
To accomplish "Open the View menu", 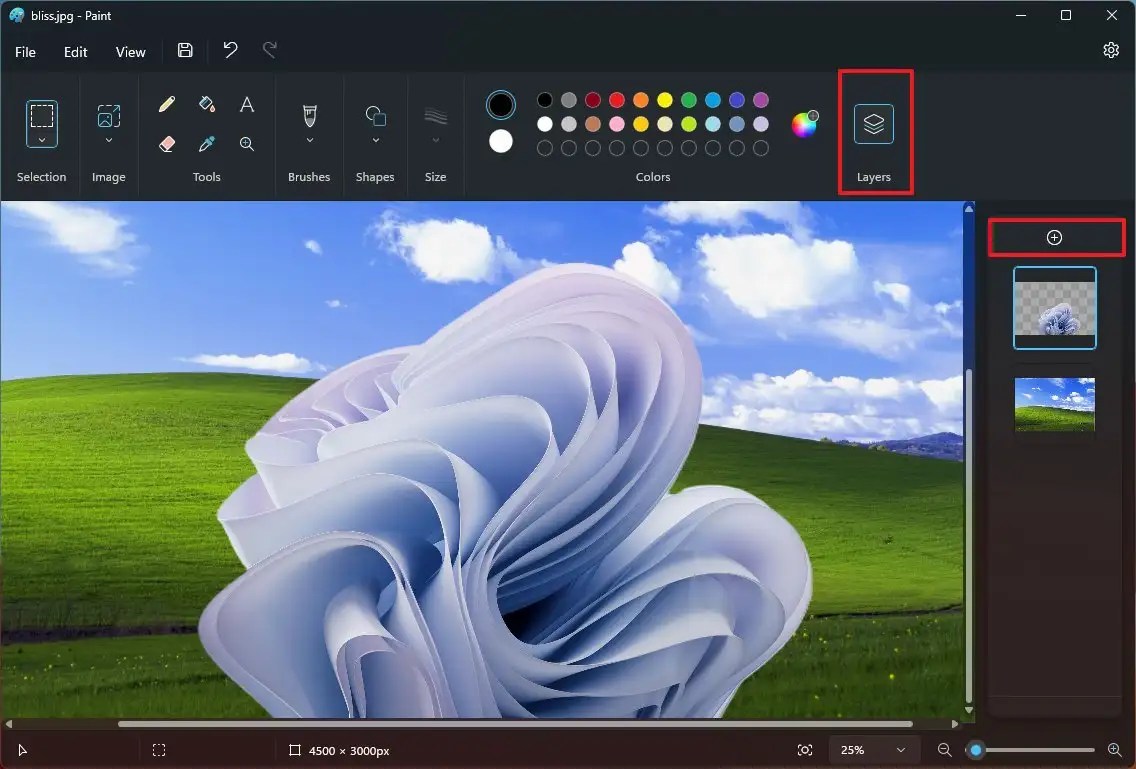I will point(130,51).
